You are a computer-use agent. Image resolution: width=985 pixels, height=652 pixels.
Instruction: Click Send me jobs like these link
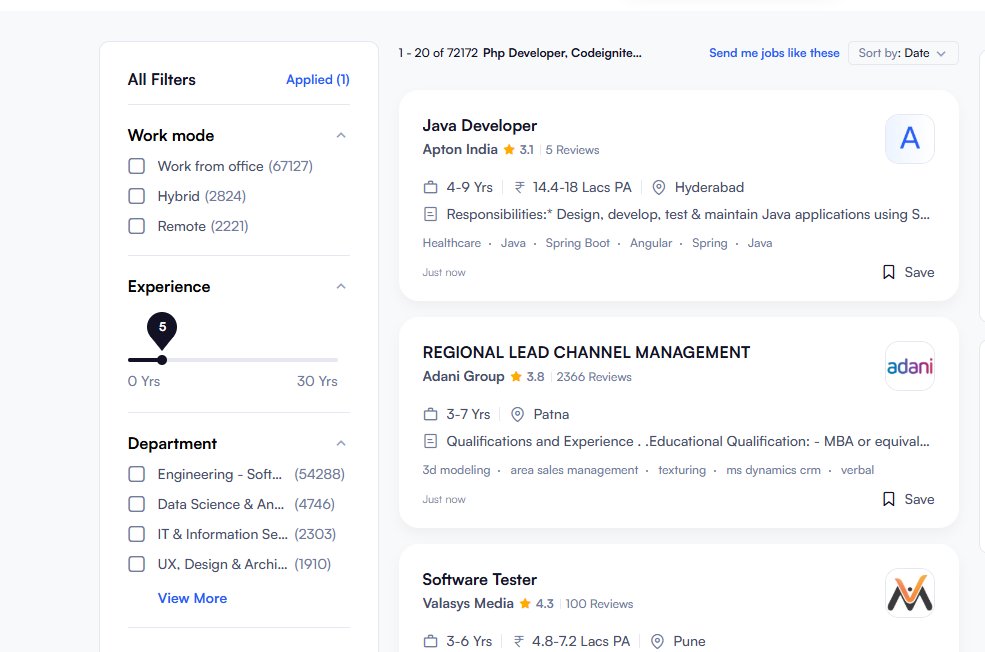774,53
